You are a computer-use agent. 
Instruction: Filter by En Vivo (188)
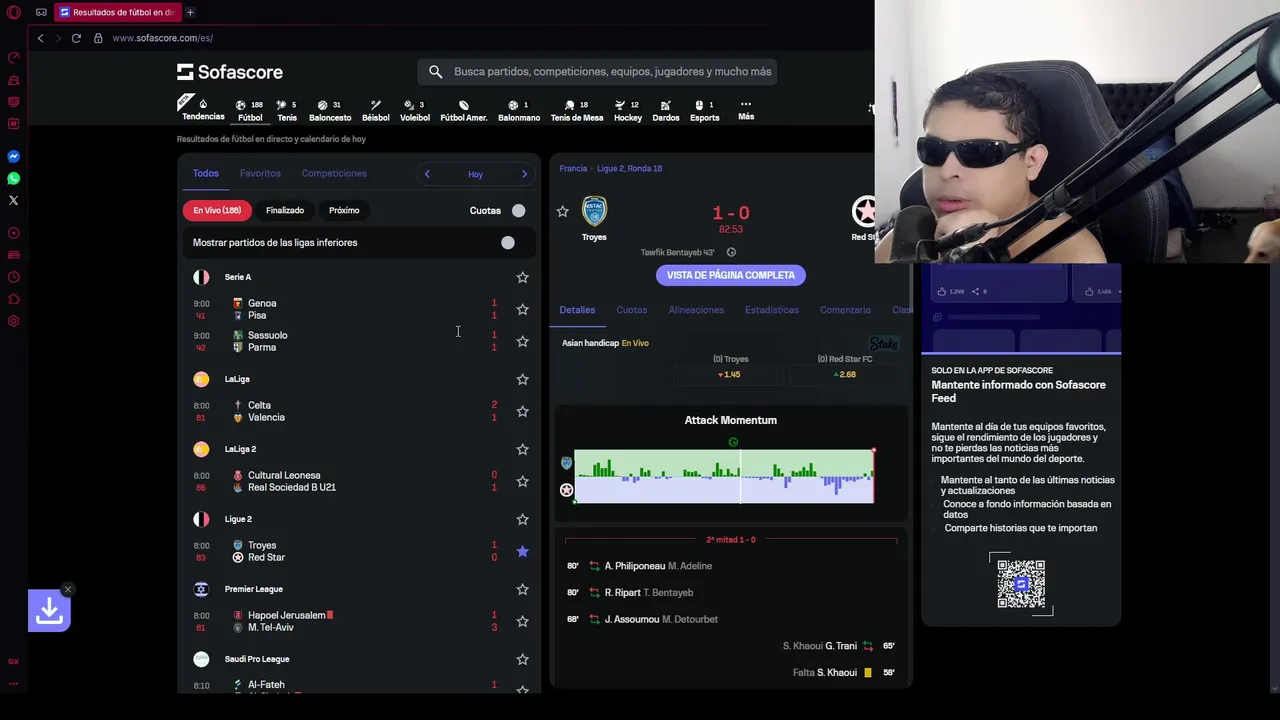pos(217,210)
